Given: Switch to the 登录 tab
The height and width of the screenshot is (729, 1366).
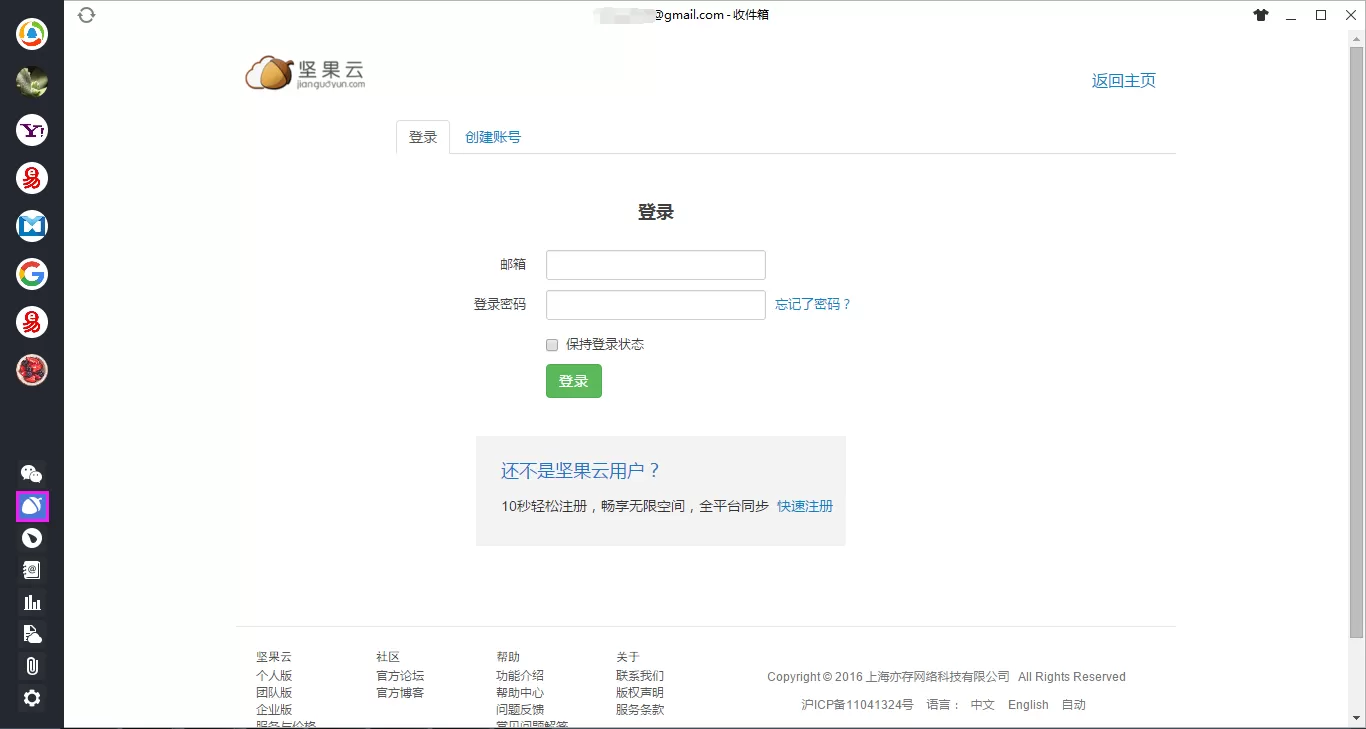Looking at the screenshot, I should point(423,137).
